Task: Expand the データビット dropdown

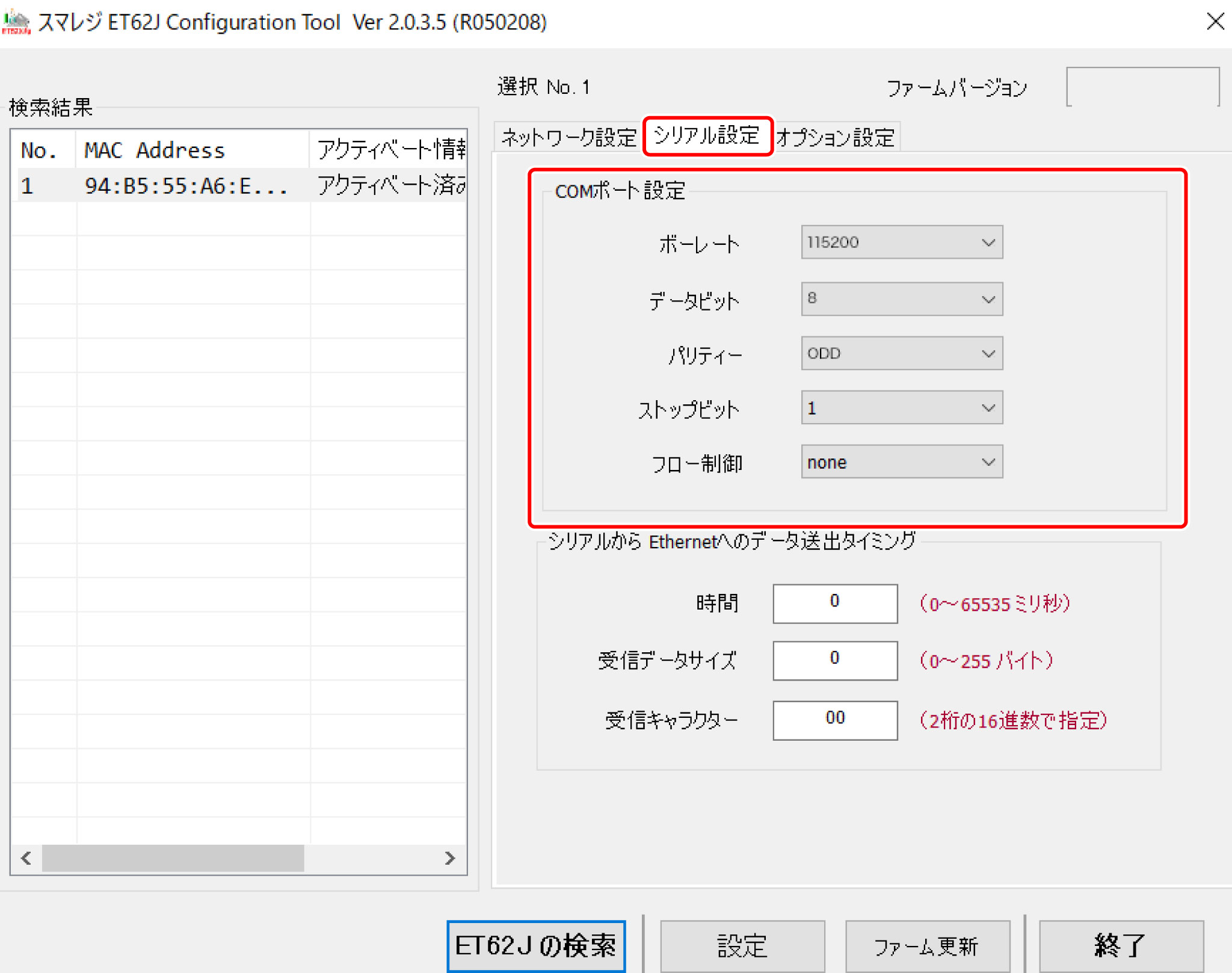Action: pyautogui.click(x=901, y=299)
